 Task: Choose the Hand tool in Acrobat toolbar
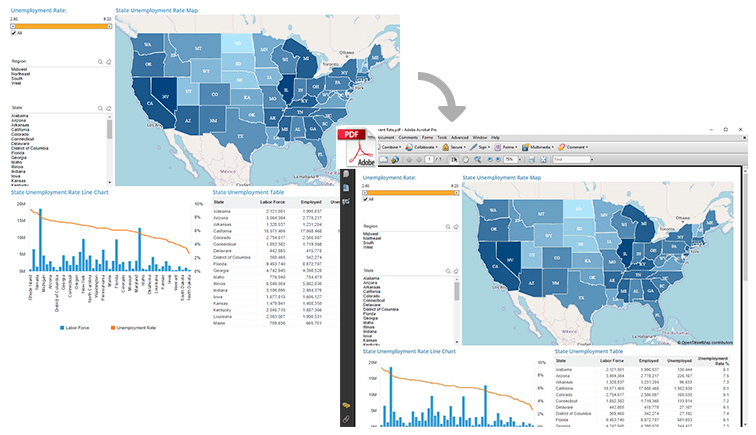pyautogui.click(x=466, y=160)
